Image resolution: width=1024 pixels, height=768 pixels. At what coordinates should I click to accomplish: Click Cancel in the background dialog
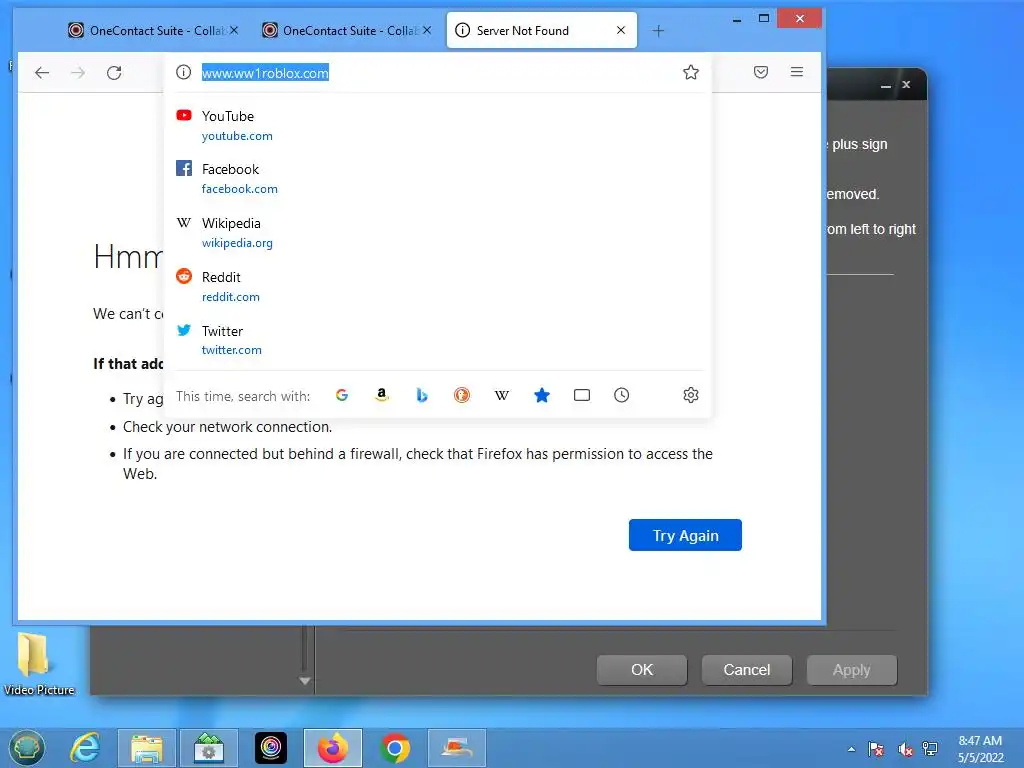click(x=746, y=669)
